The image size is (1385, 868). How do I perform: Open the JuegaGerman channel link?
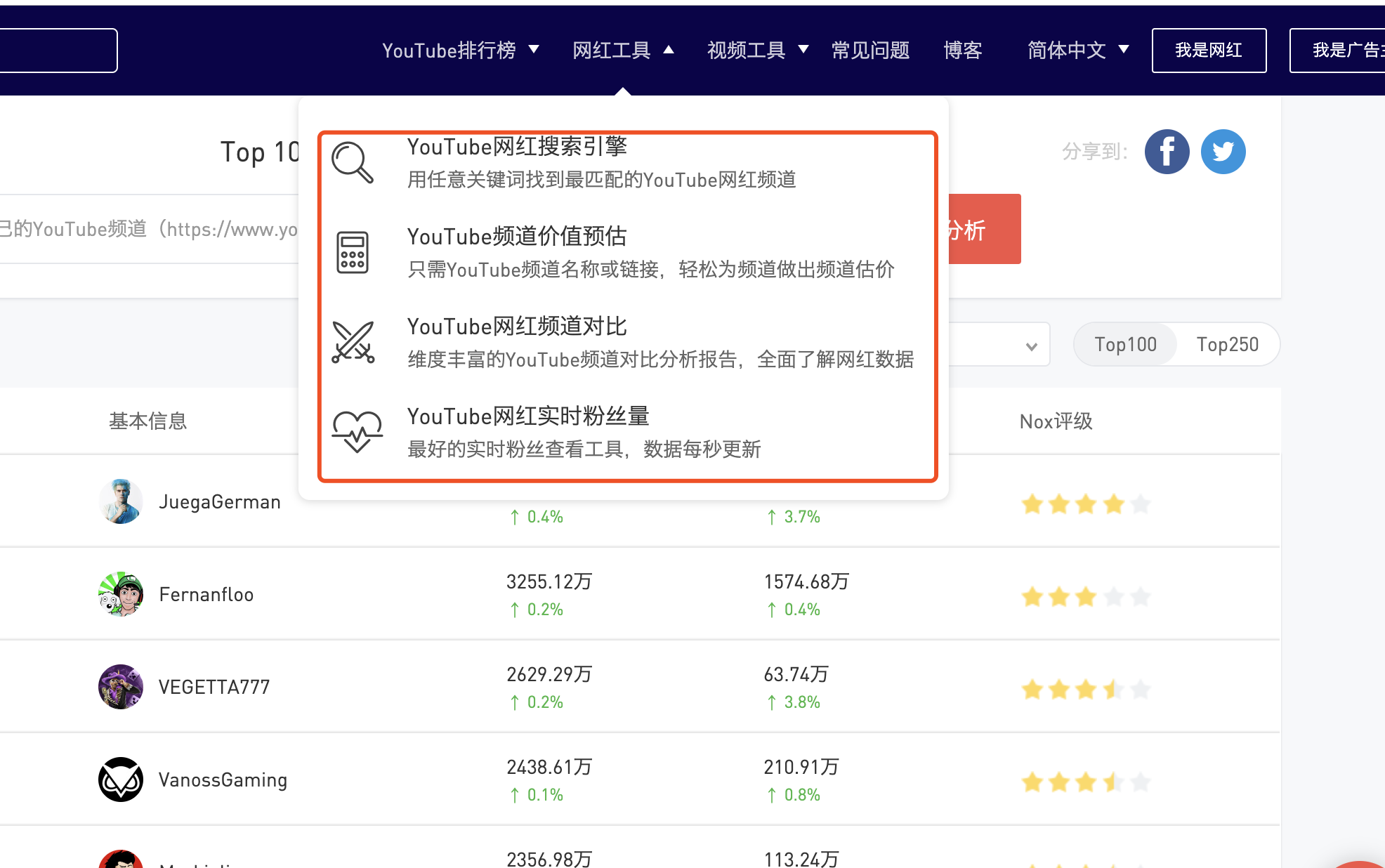tap(220, 502)
